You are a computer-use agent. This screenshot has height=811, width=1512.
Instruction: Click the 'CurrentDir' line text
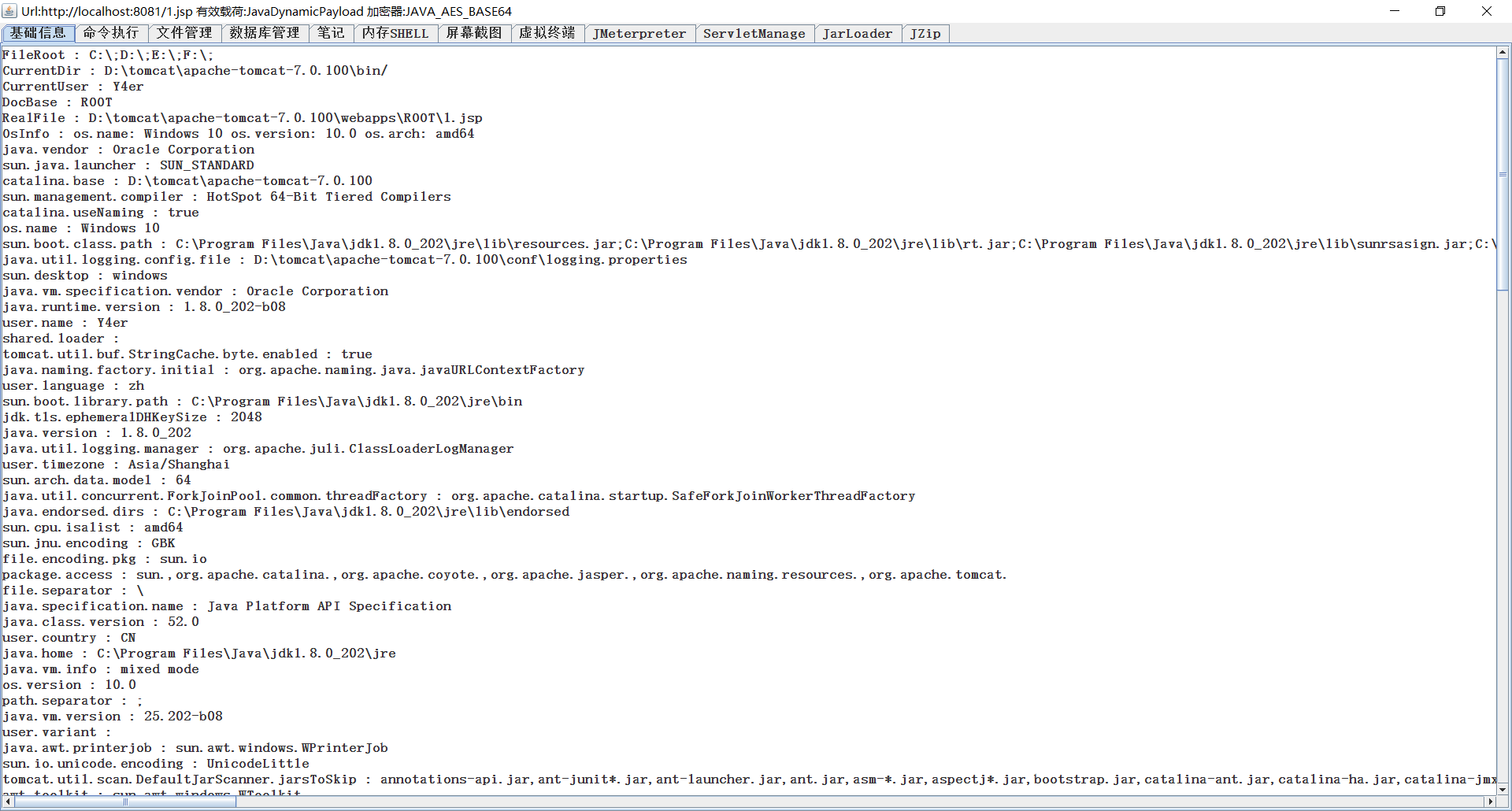pyautogui.click(x=195, y=71)
